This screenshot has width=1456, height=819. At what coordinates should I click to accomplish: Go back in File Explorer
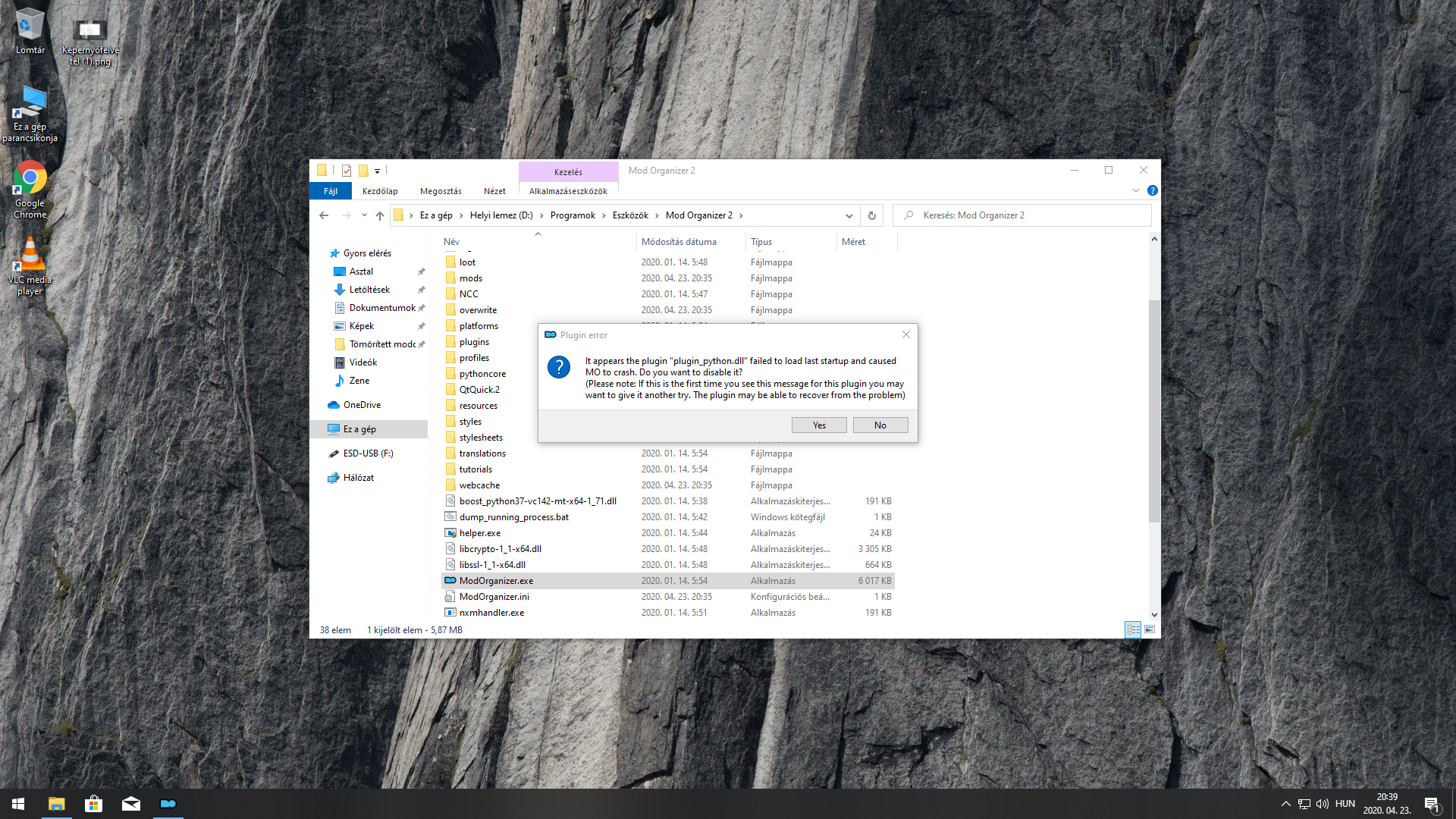pos(324,215)
